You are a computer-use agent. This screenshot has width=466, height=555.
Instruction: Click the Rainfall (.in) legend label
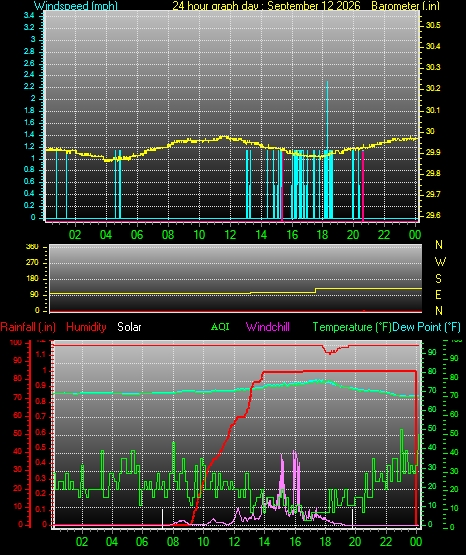coord(28,327)
